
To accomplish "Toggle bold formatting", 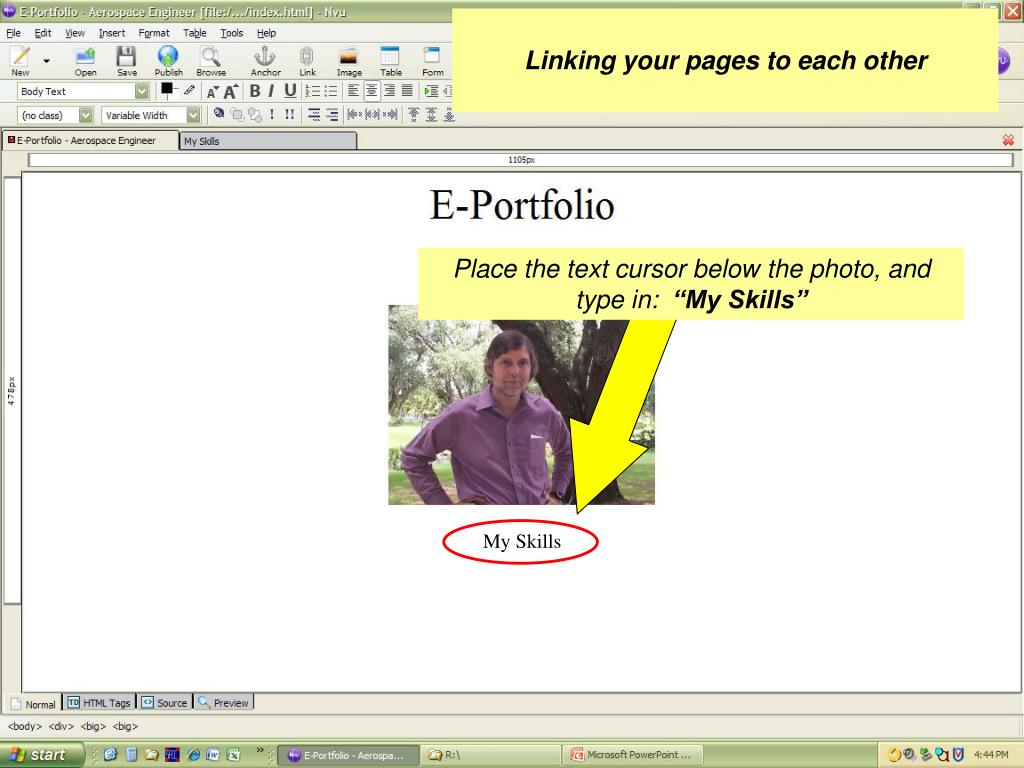I will coord(255,91).
